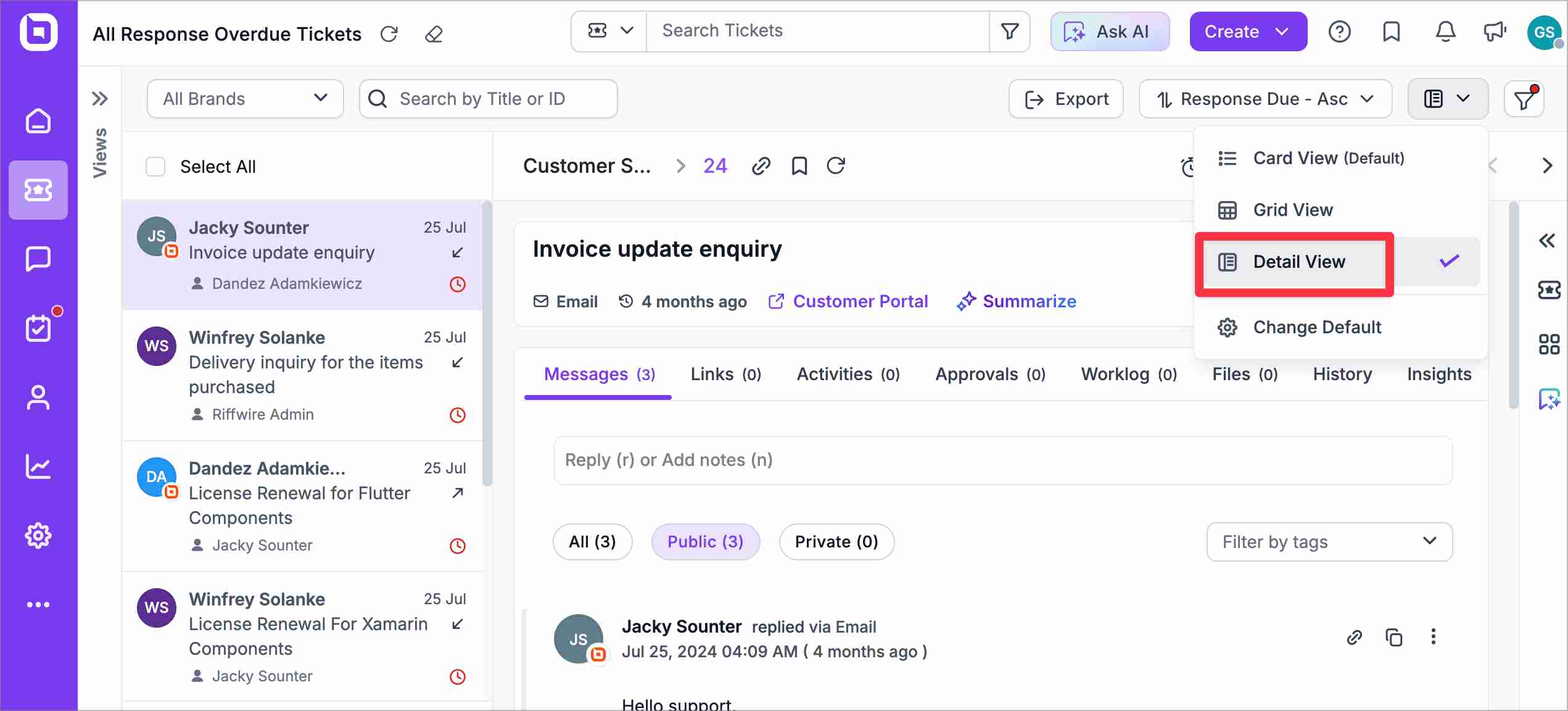Screen dimensions: 1568x711
Task: Open Winfrey Solanke Delivery inquiry ticket
Action: pyautogui.click(x=302, y=375)
